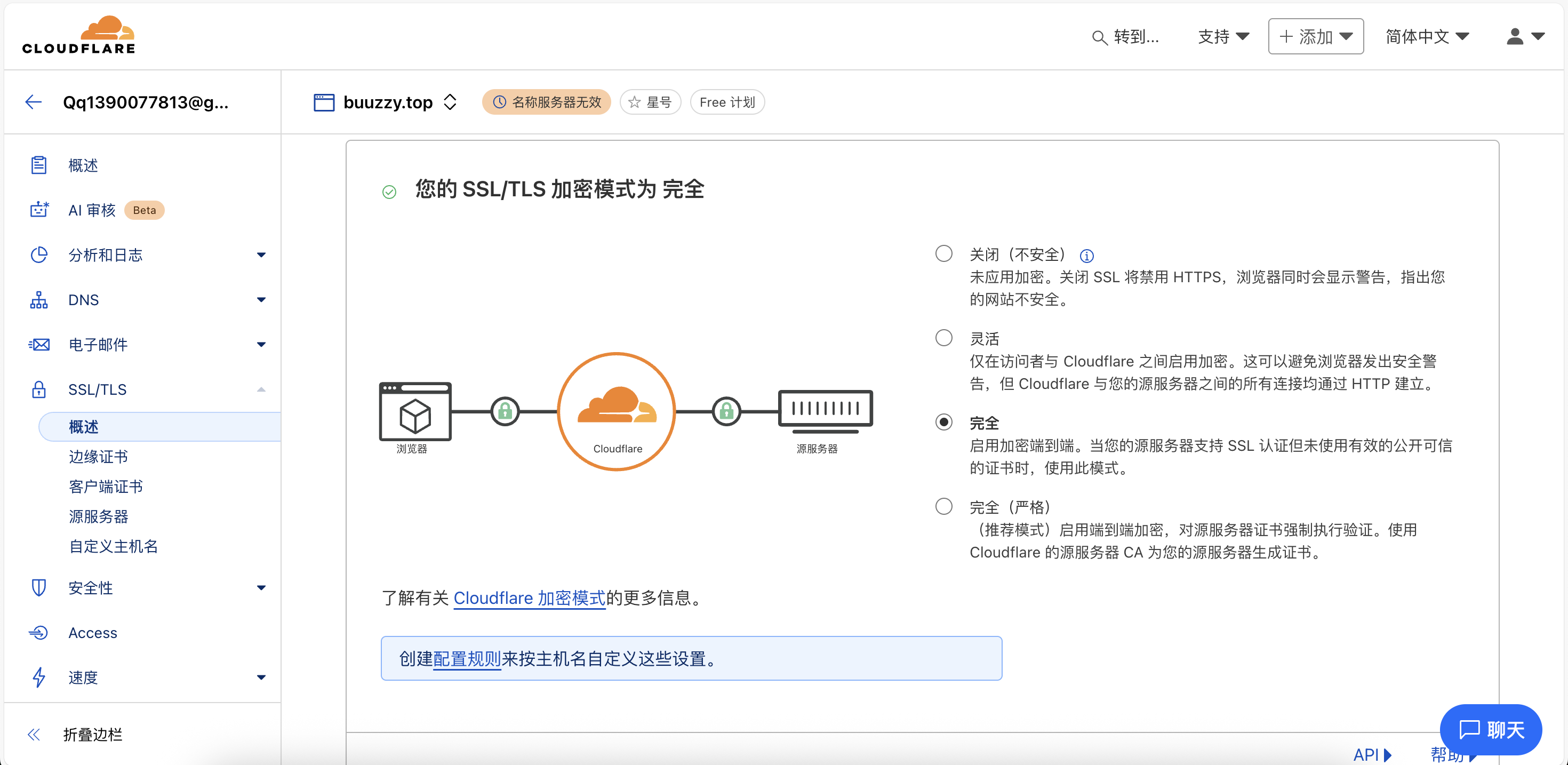Image resolution: width=1568 pixels, height=765 pixels.
Task: Open the 自定义主机名 submenu item
Action: (113, 546)
